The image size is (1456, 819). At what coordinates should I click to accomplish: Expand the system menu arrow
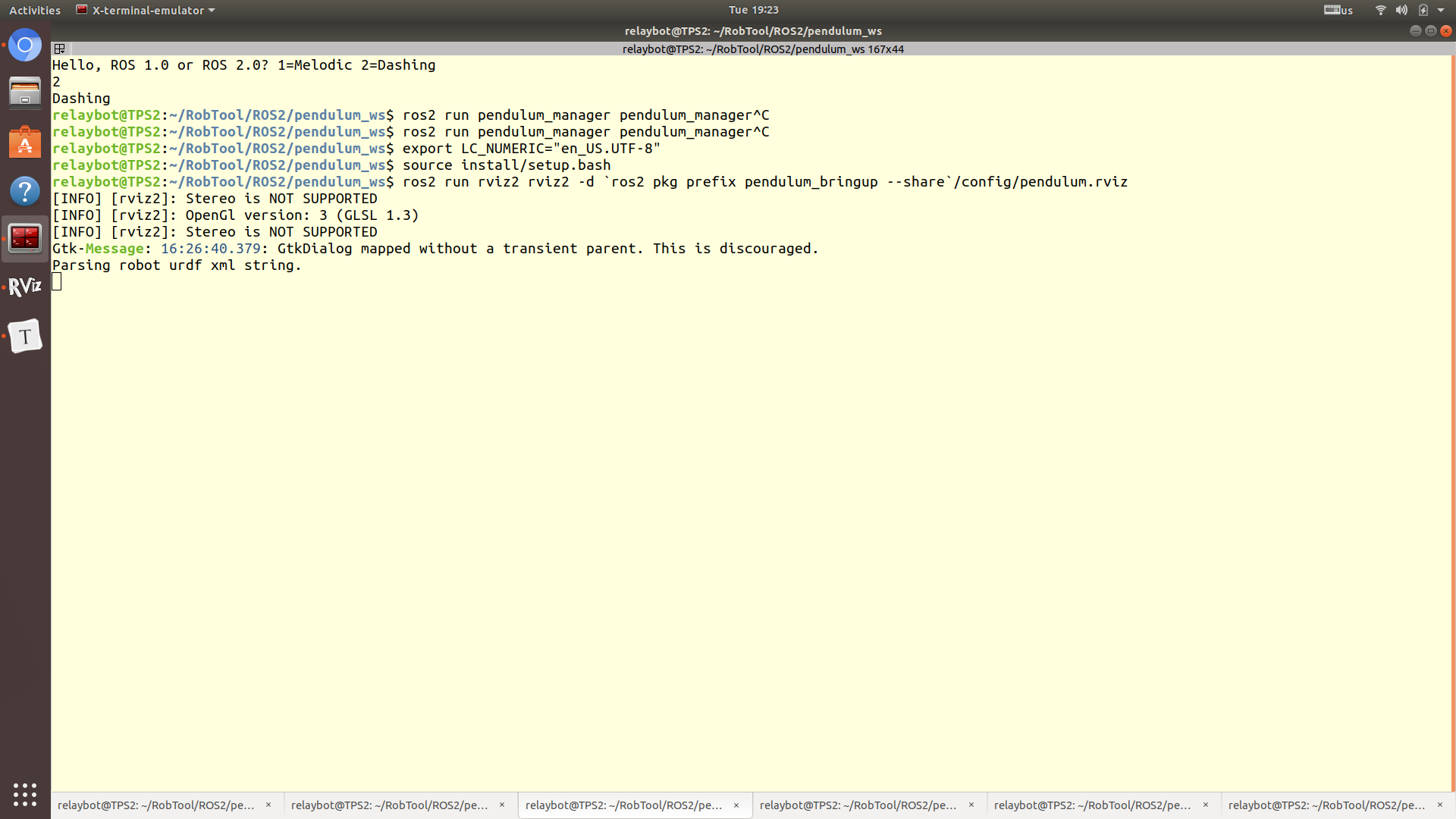[1441, 10]
